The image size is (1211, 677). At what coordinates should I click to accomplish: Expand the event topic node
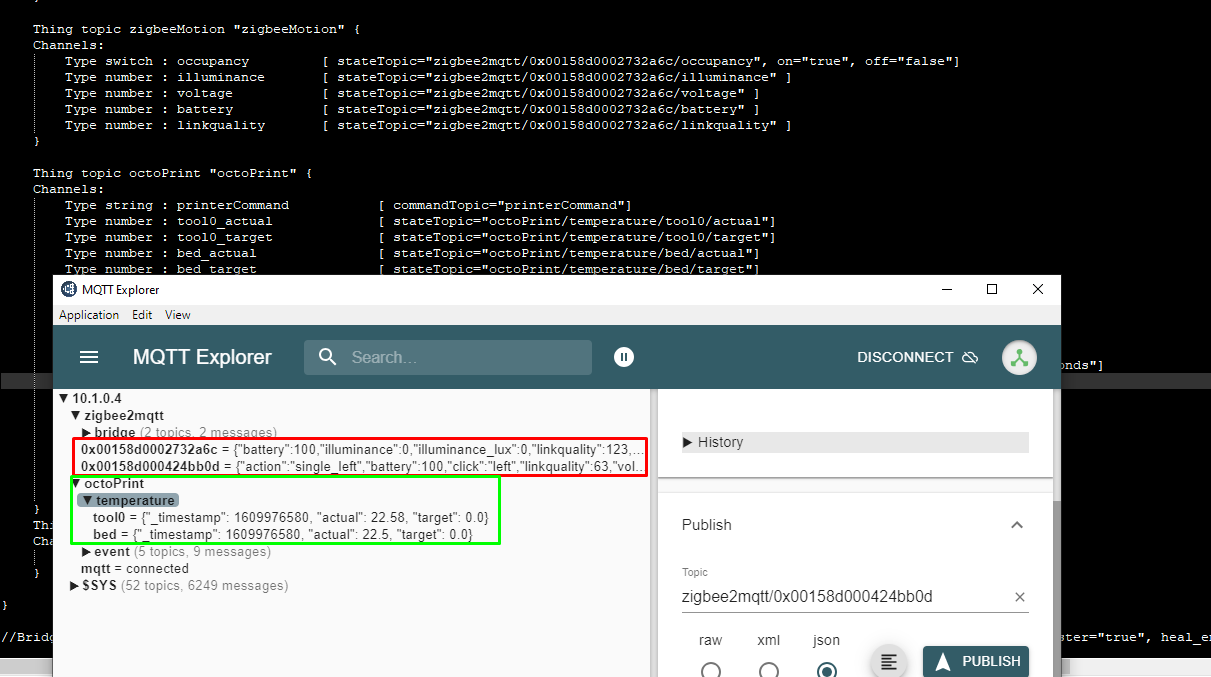(x=87, y=552)
